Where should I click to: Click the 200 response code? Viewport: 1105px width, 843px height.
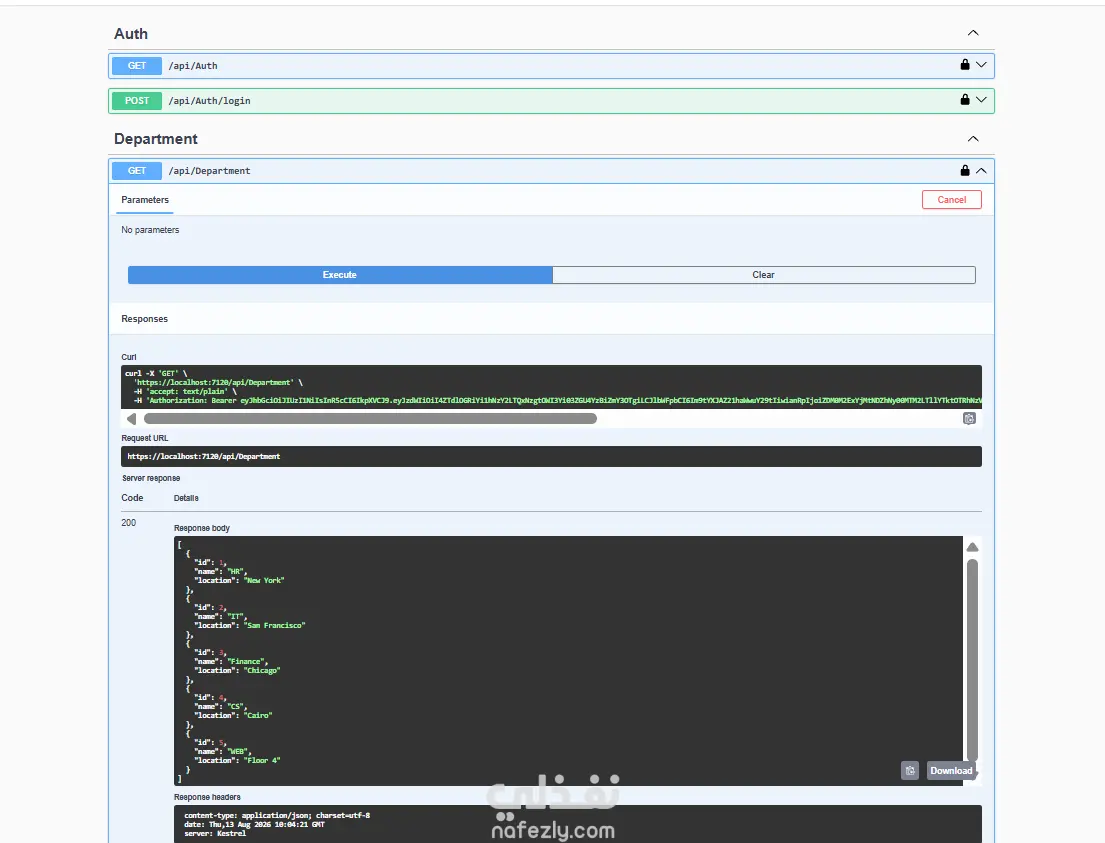click(x=128, y=523)
